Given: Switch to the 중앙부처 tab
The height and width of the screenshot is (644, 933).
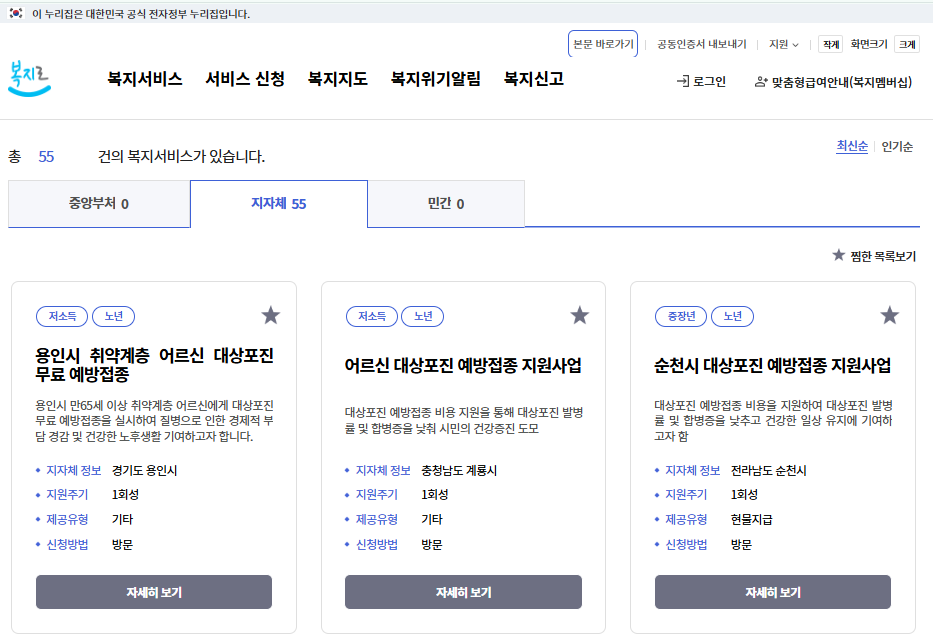Looking at the screenshot, I should click(99, 203).
